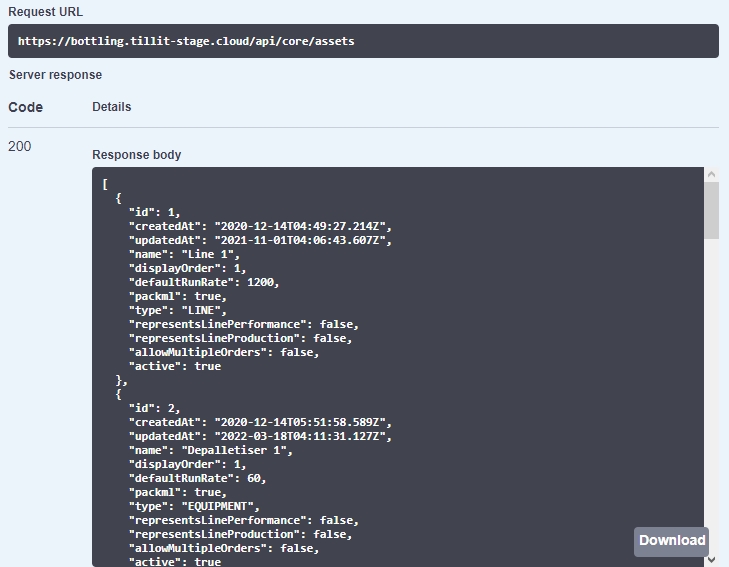Click the updatedAt 2022-03-18T04:11:31.127Z timestamp
This screenshot has height=567, width=729.
(x=303, y=436)
